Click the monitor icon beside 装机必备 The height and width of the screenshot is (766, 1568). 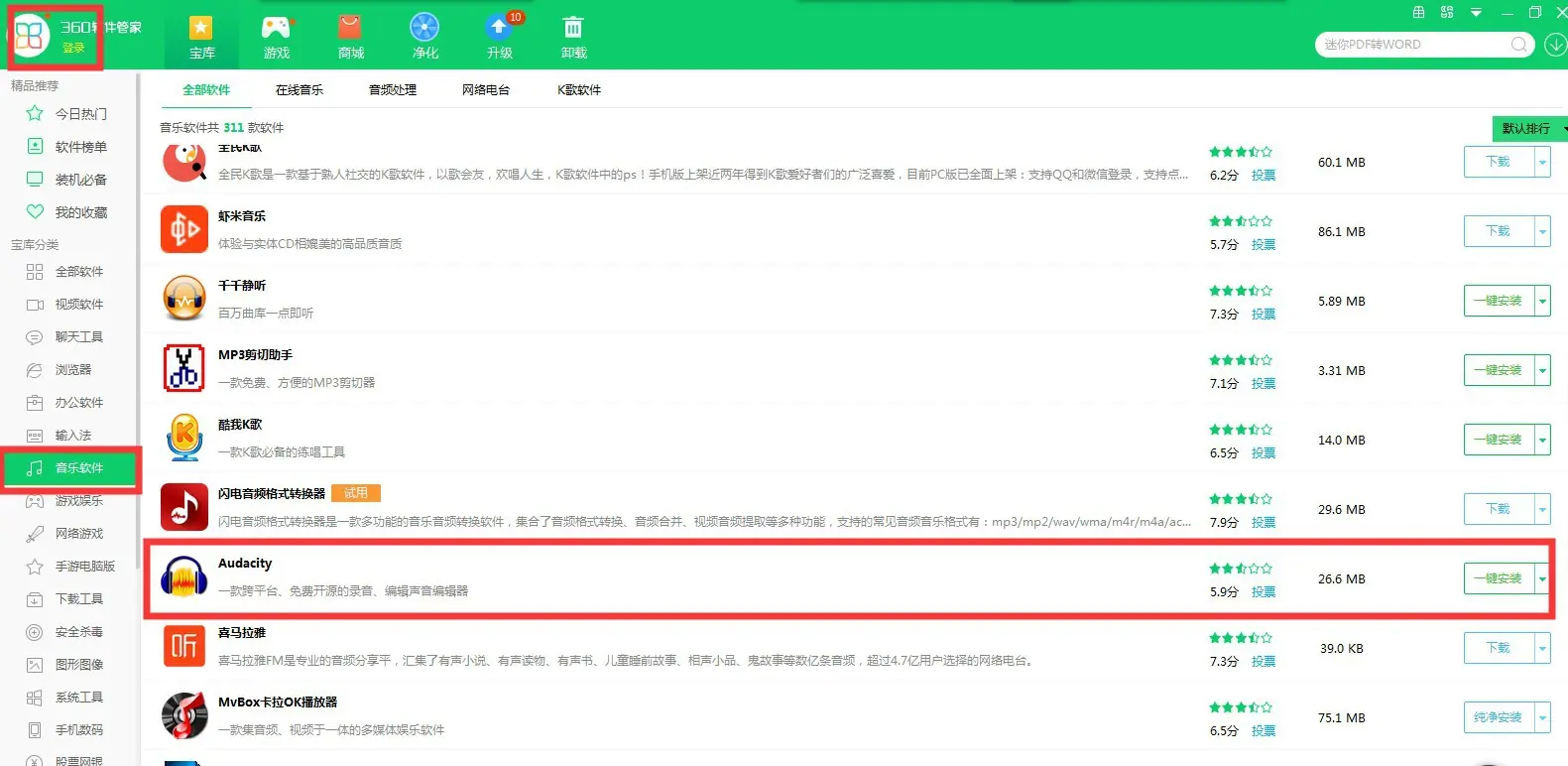click(35, 179)
